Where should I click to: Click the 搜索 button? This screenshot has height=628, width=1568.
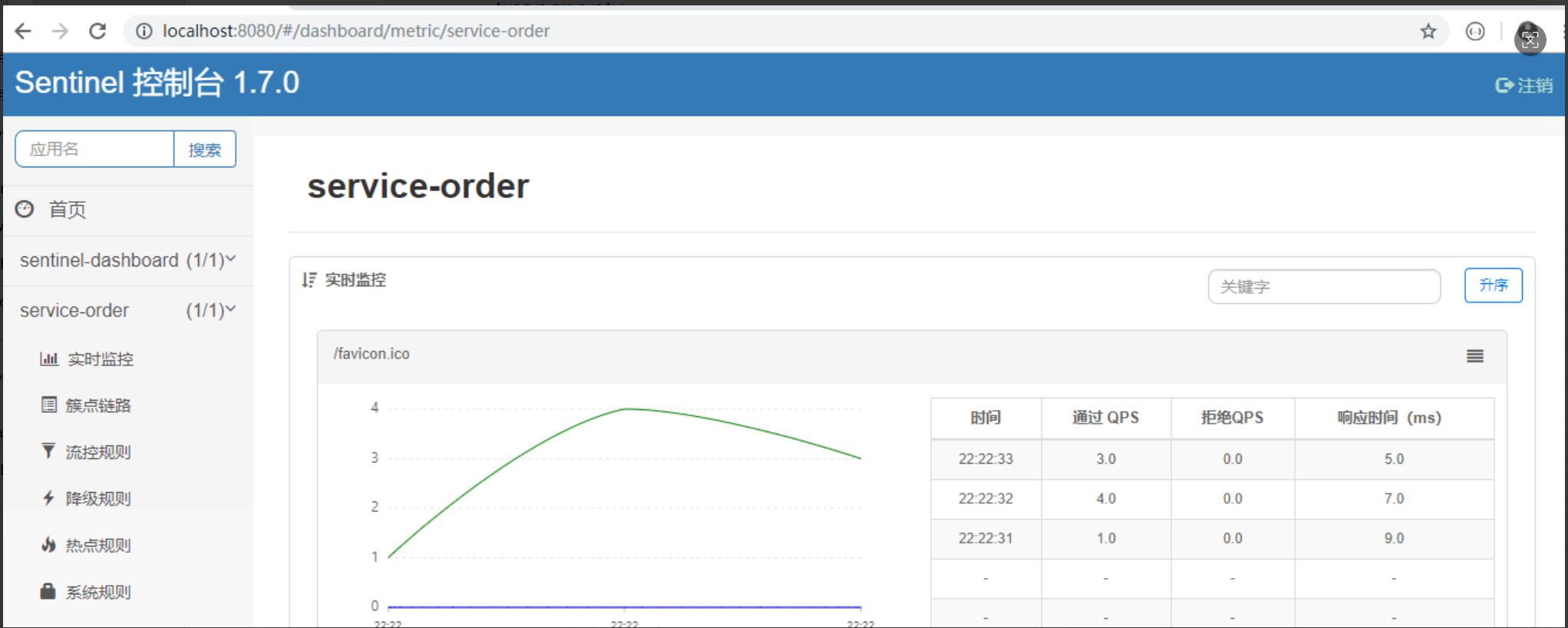(205, 149)
